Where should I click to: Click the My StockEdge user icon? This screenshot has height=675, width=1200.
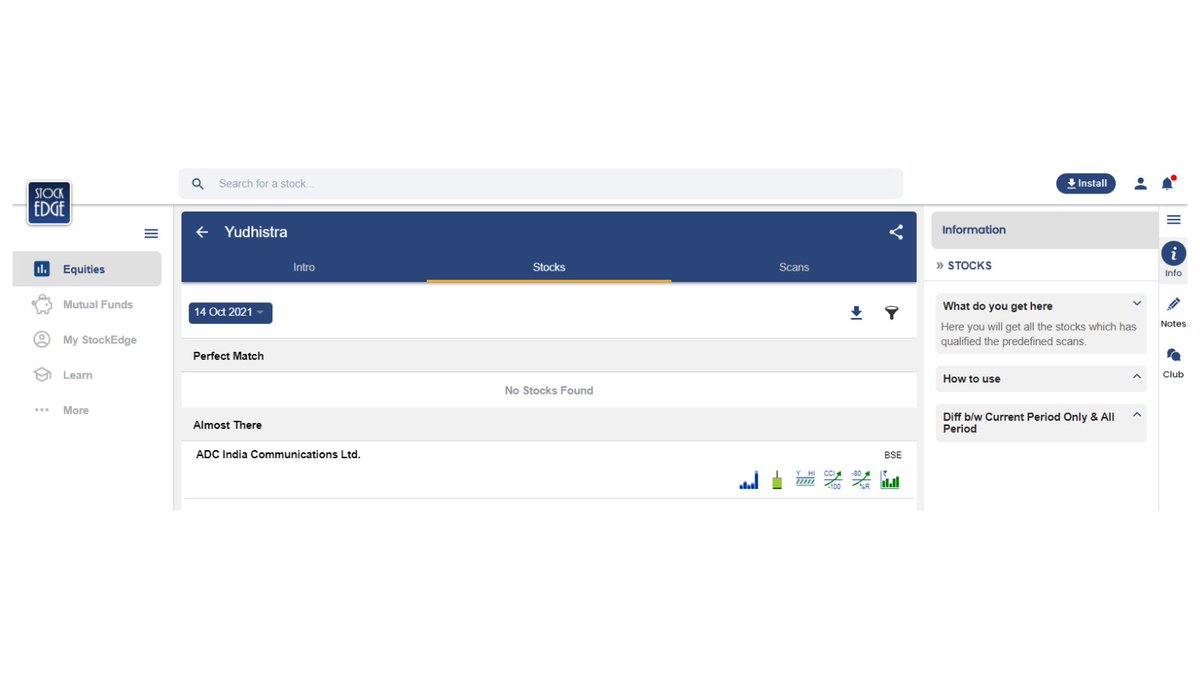click(42, 340)
